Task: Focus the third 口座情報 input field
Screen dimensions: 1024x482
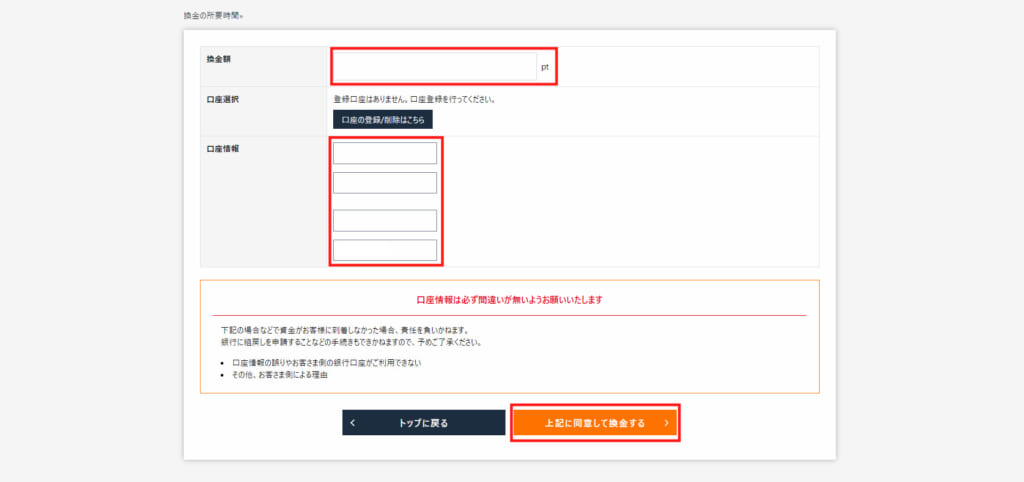Action: click(385, 221)
